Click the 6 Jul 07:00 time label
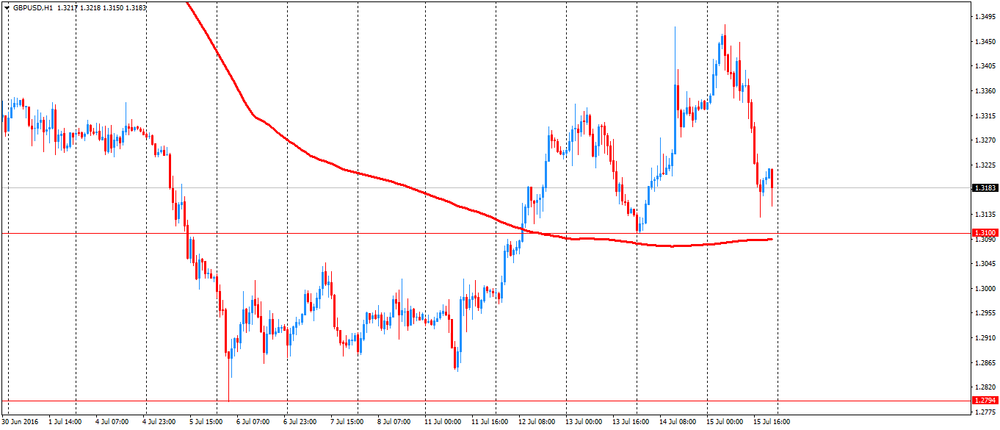1000x430 pixels. pos(253,422)
